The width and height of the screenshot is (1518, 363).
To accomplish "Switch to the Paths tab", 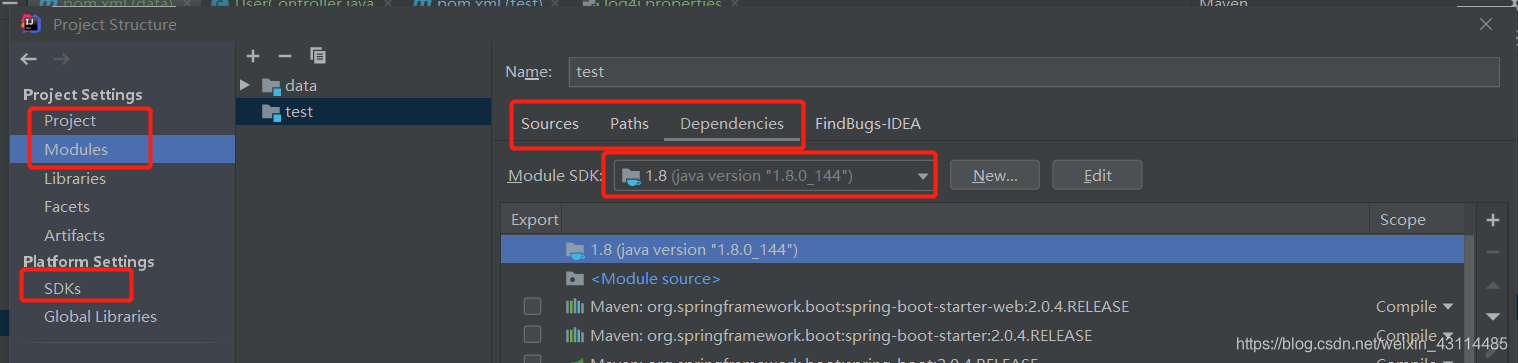I will (630, 124).
